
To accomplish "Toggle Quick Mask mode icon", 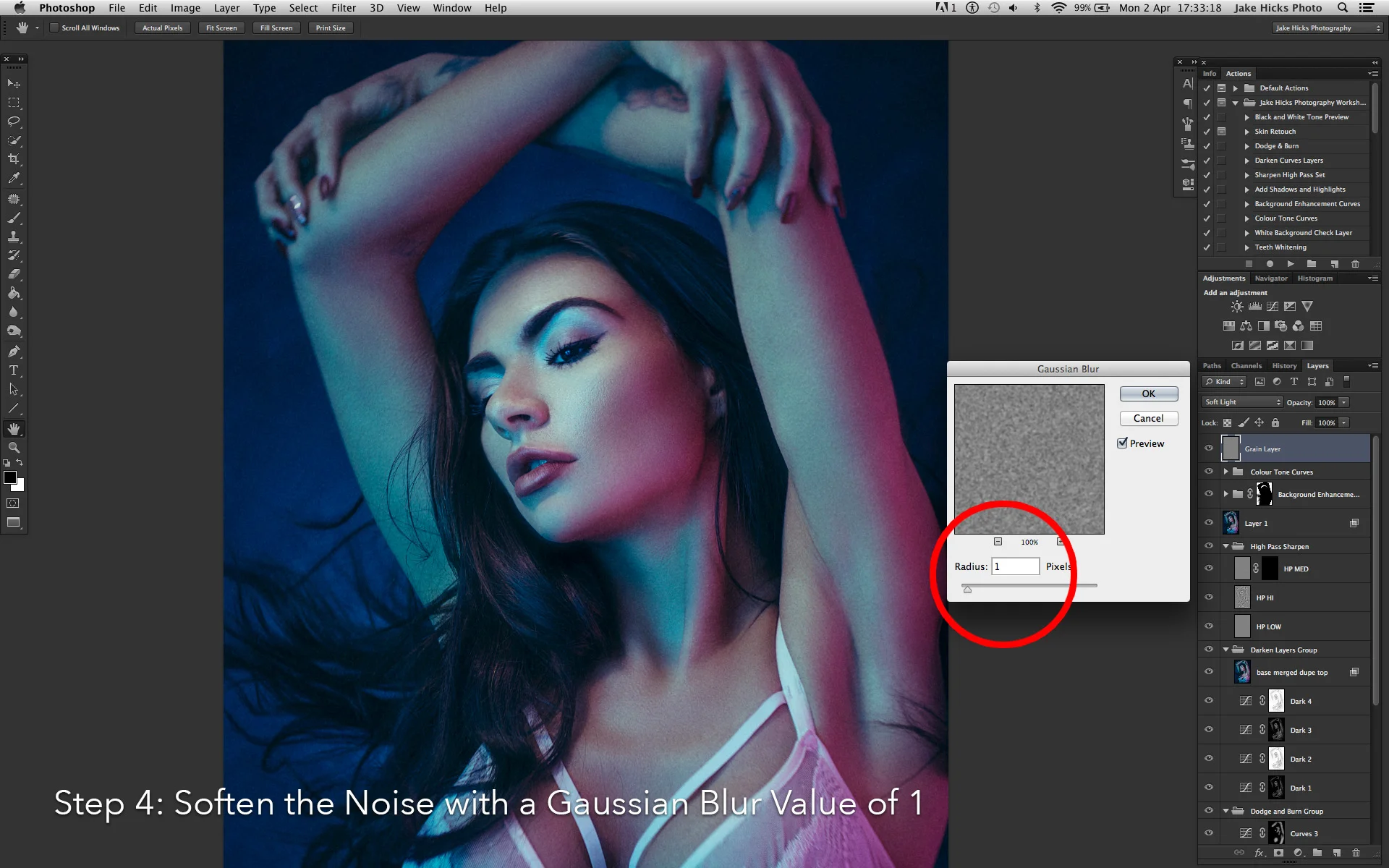I will [x=13, y=503].
